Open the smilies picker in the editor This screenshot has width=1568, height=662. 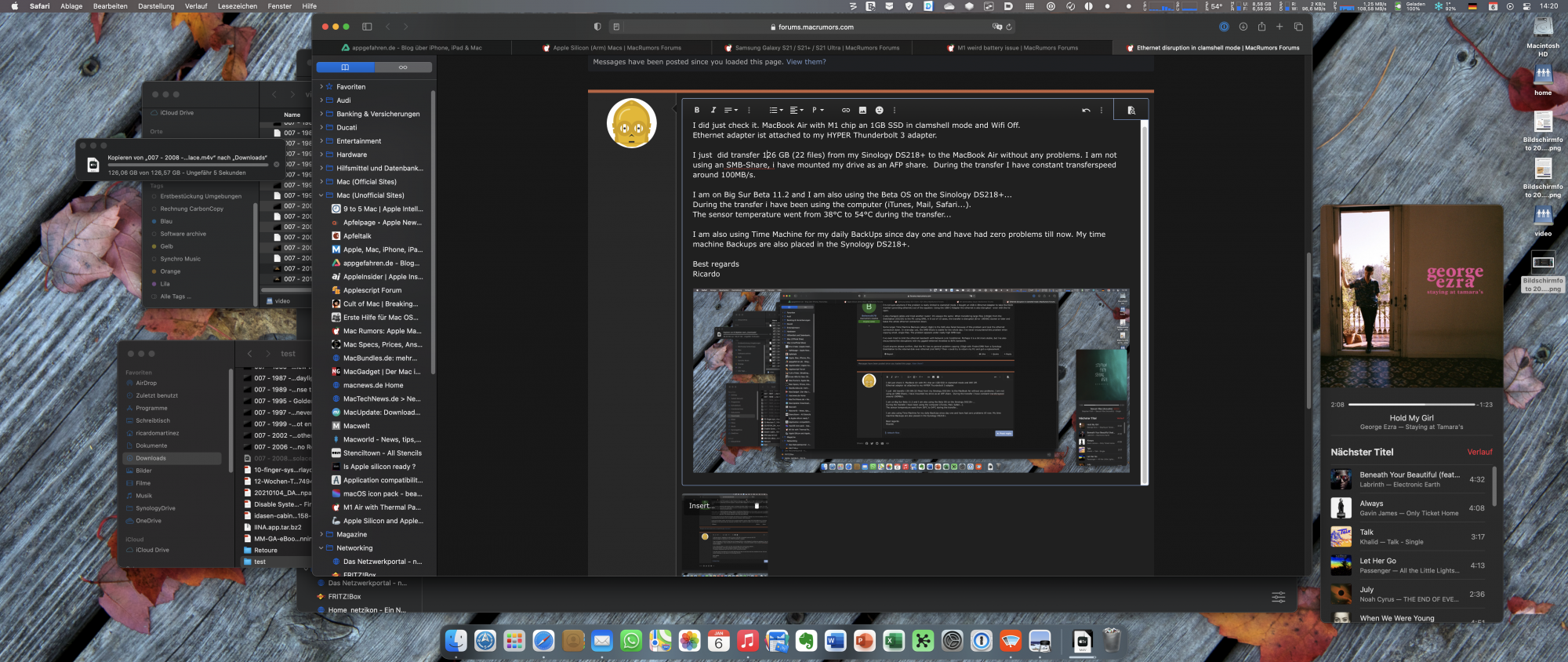(879, 110)
